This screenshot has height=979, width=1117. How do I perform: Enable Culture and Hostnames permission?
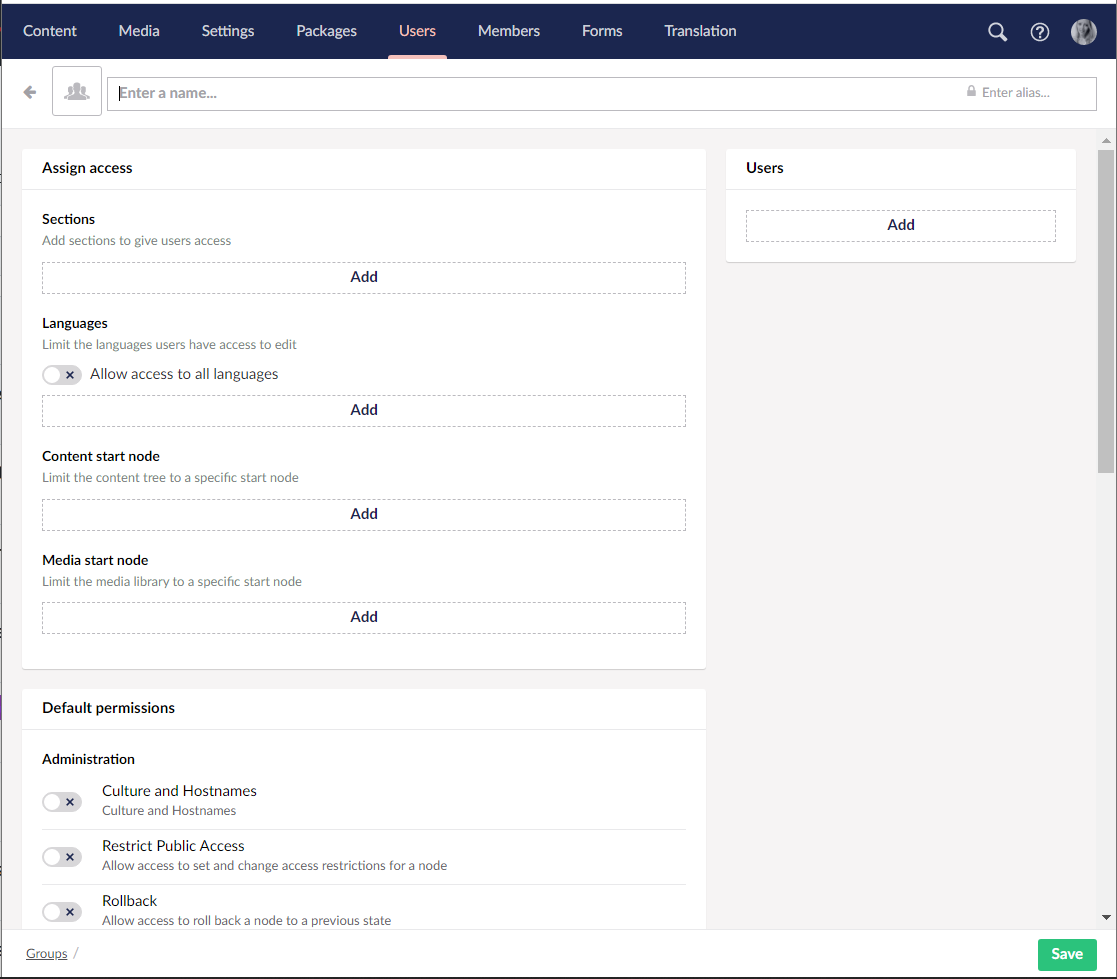[62, 802]
